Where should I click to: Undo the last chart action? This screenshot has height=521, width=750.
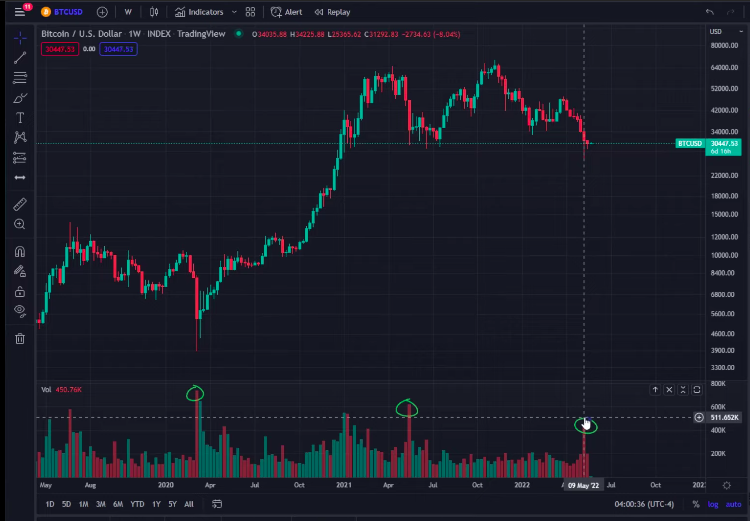pyautogui.click(x=709, y=12)
